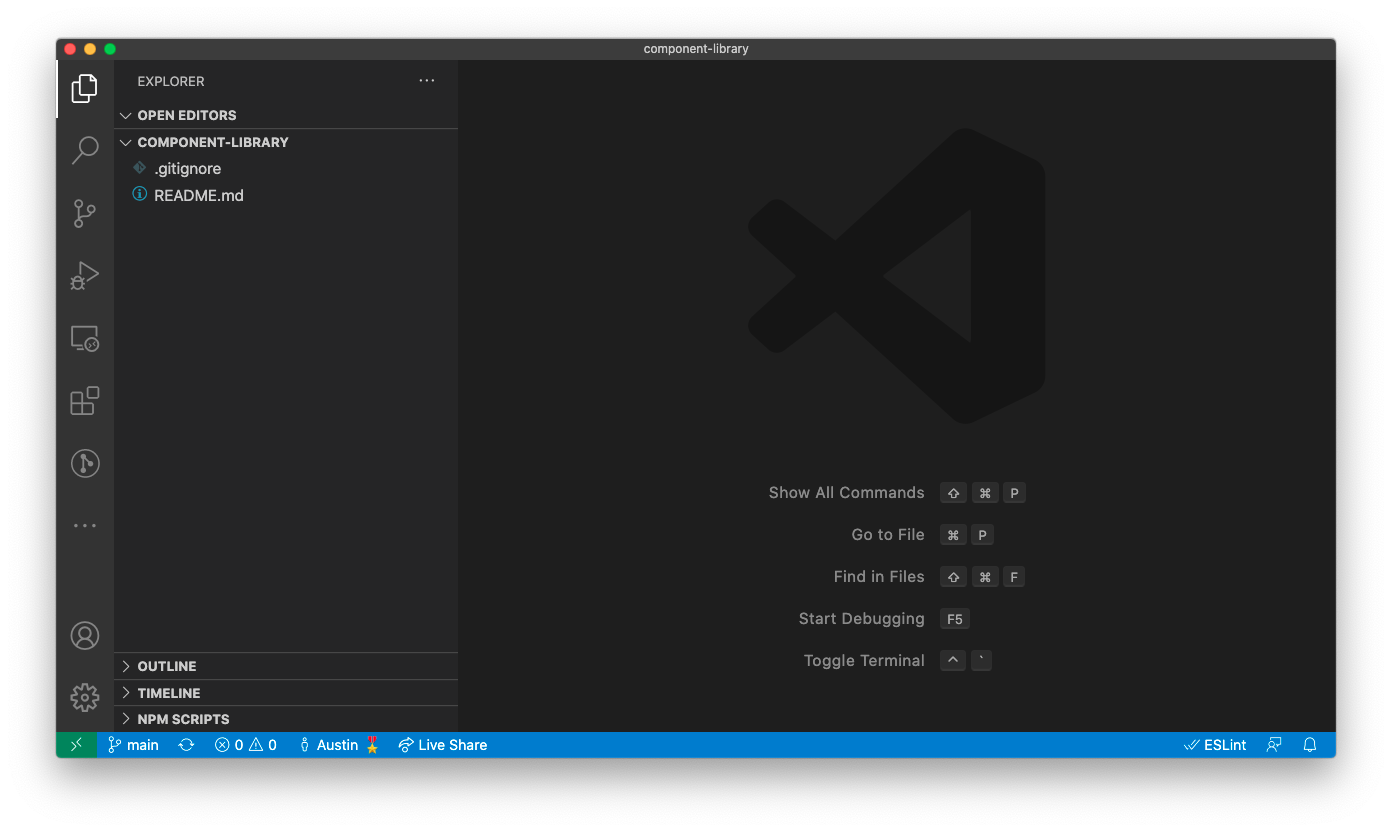Click the Find in Files label
Viewport: 1392px width, 832px height.
point(879,577)
